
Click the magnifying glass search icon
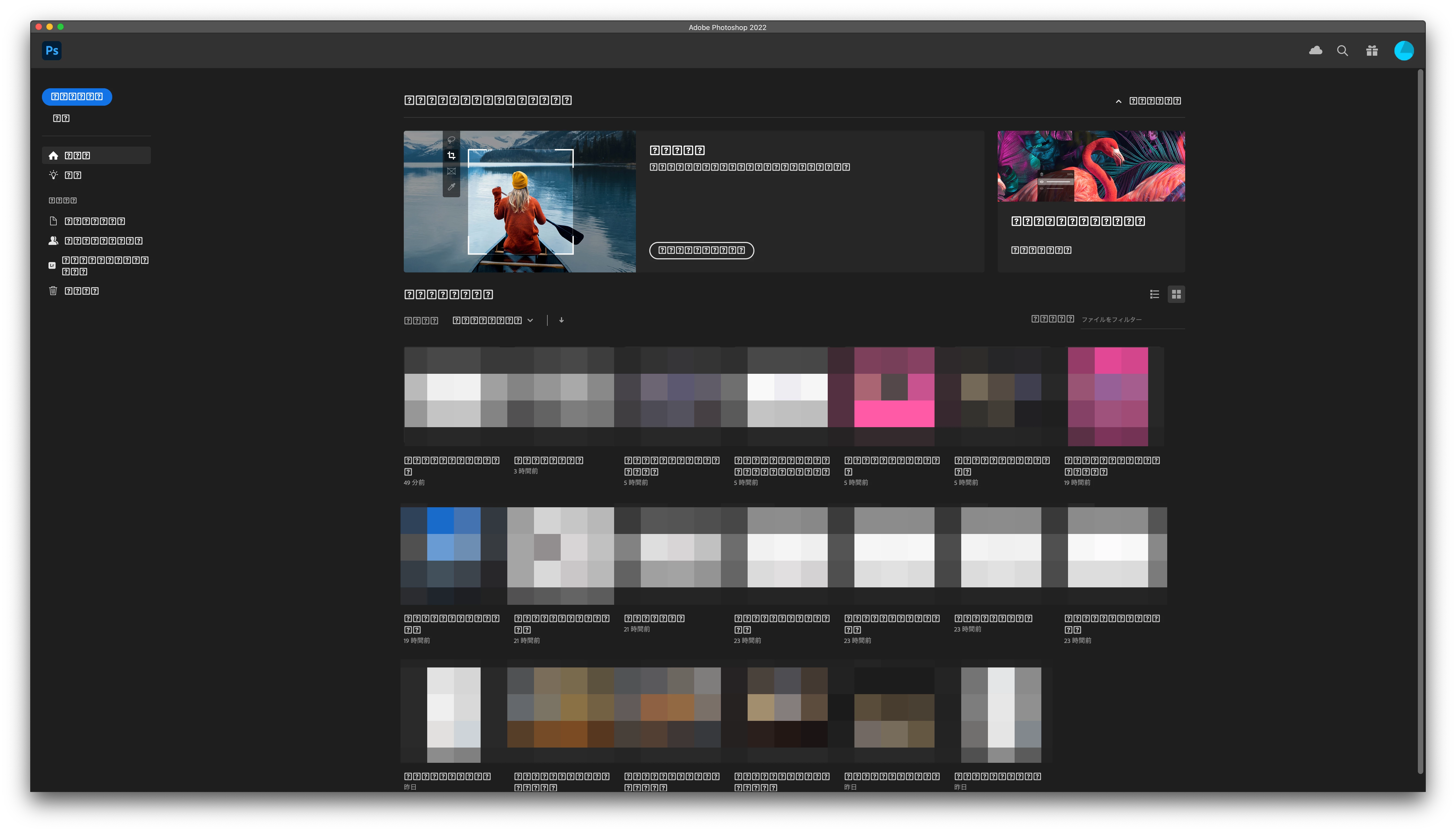click(1342, 51)
